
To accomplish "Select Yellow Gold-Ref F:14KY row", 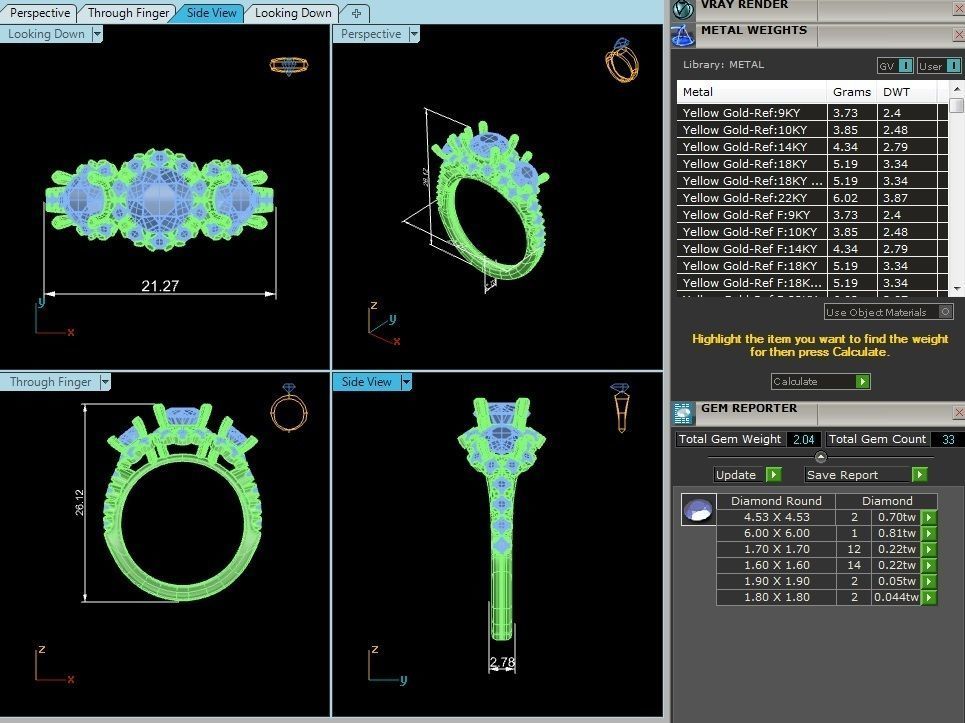I will tap(812, 249).
